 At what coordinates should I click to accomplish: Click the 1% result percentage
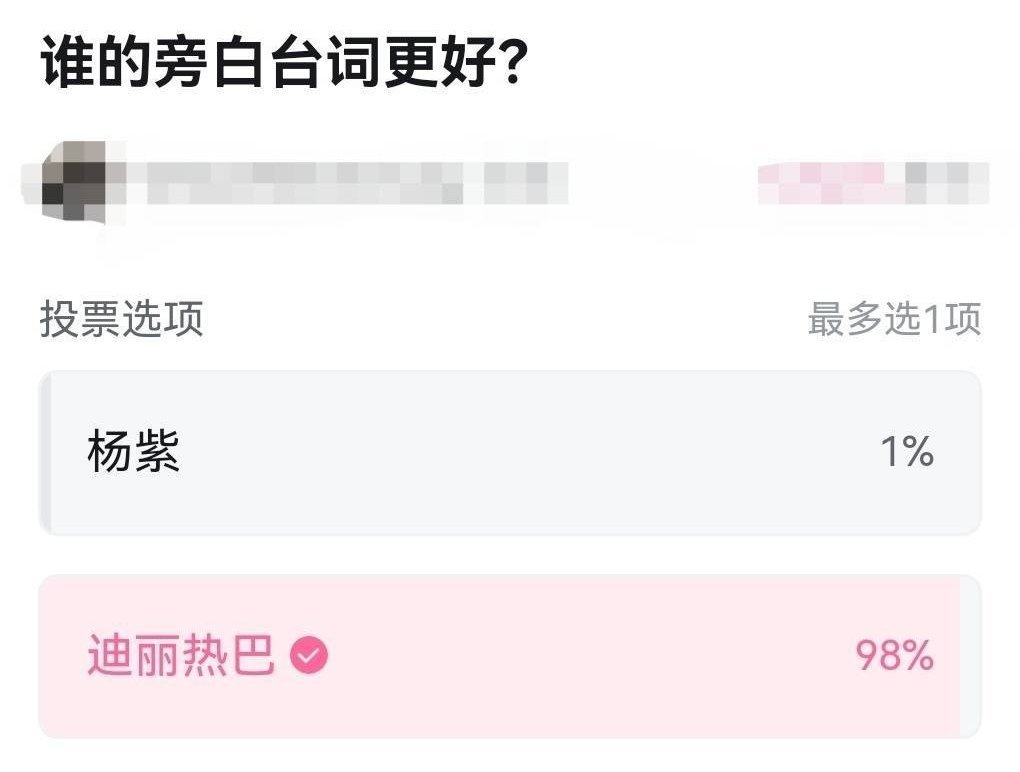[x=907, y=451]
